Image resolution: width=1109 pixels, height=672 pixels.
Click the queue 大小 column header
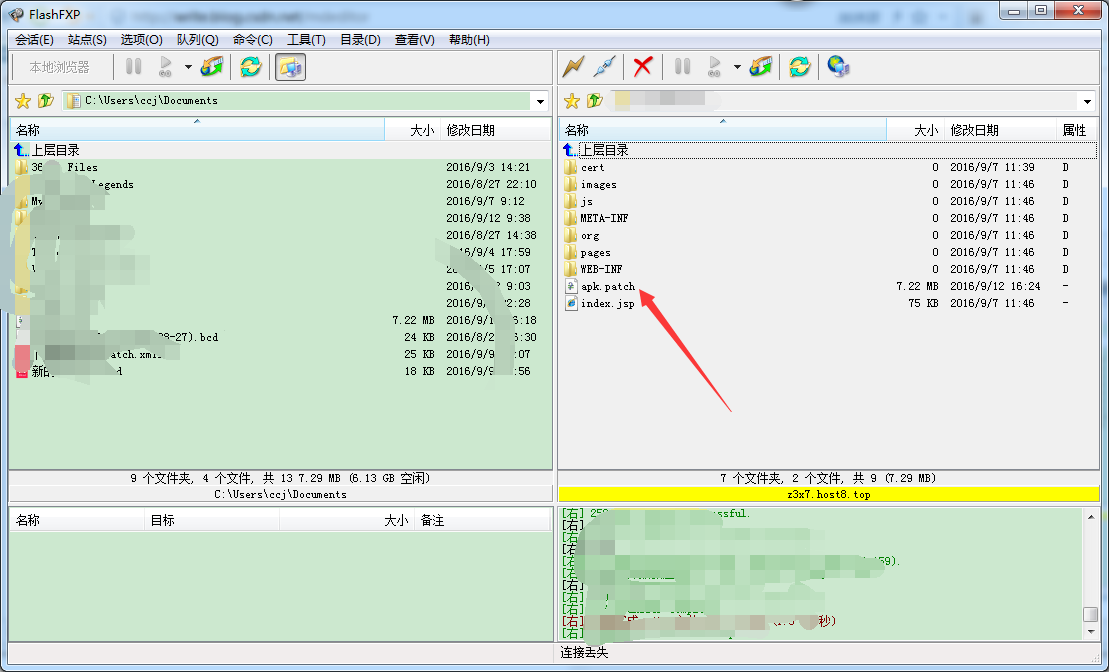point(347,521)
